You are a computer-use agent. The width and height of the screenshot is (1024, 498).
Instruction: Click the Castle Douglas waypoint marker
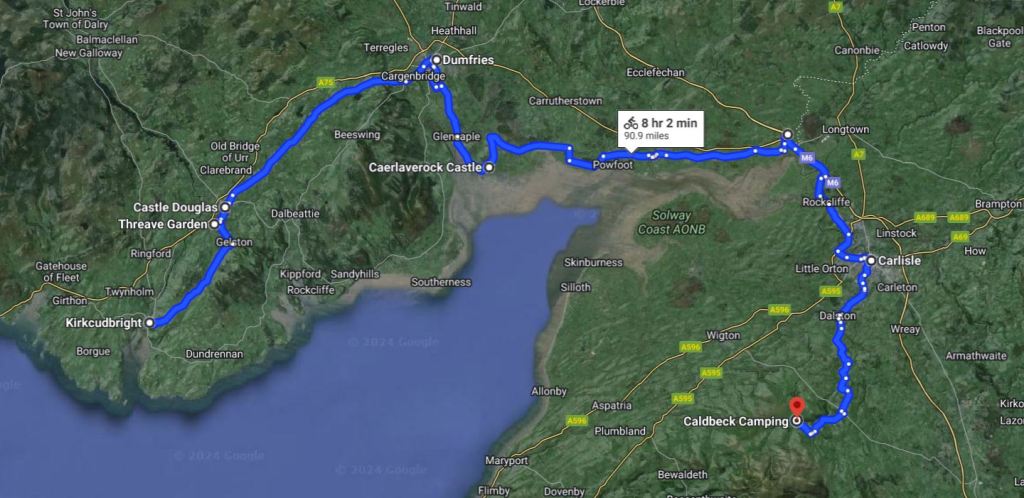pyautogui.click(x=225, y=207)
